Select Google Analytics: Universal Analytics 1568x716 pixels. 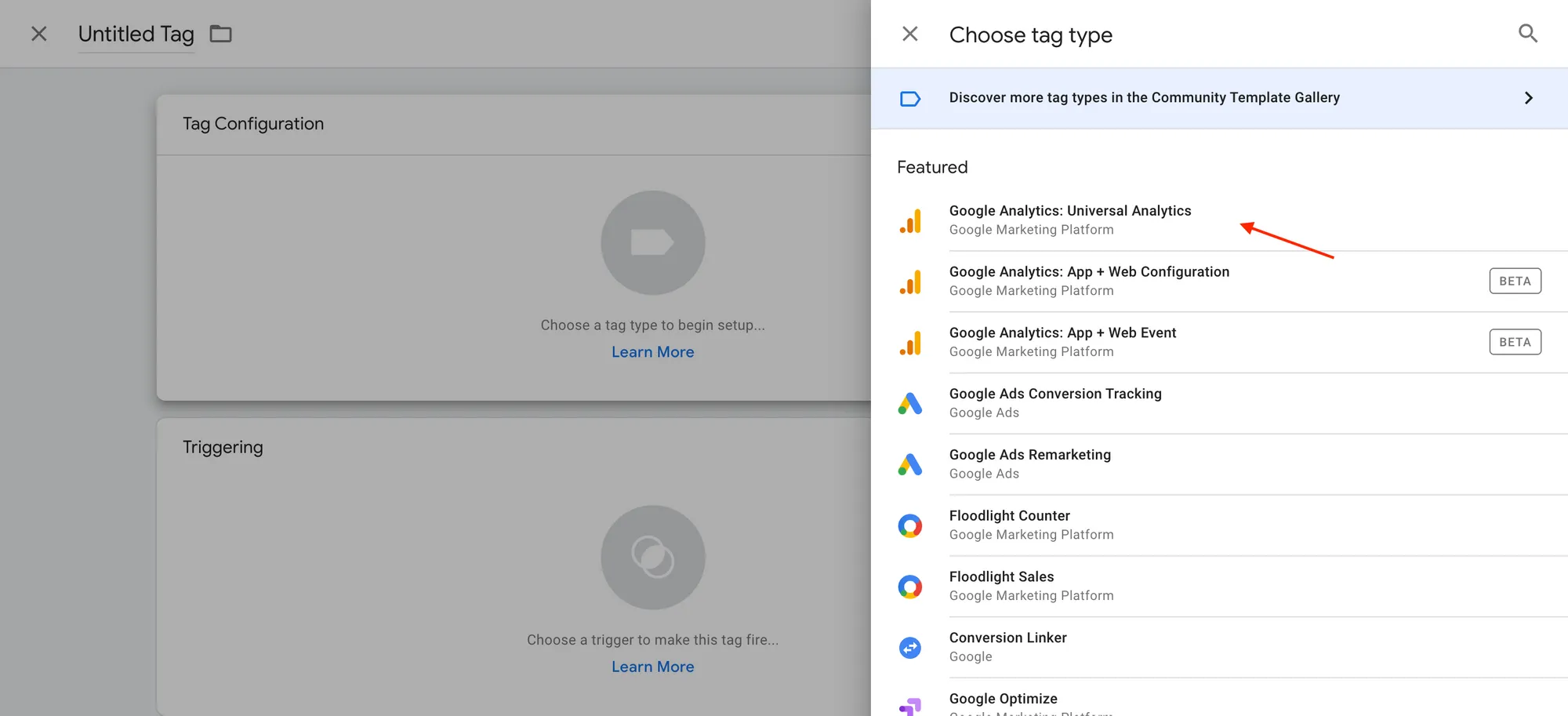click(x=1219, y=220)
